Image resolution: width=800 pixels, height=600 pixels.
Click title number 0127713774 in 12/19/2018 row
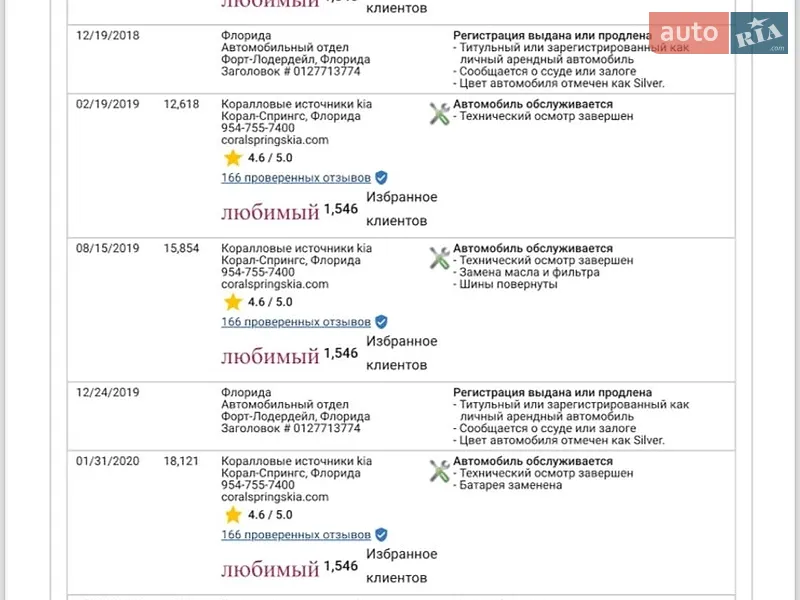point(327,71)
